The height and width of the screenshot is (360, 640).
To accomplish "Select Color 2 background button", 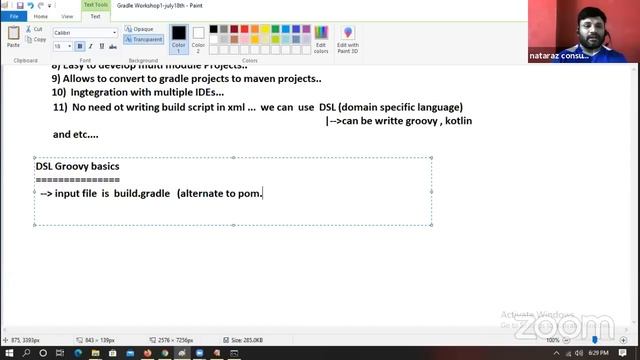I will 198,39.
